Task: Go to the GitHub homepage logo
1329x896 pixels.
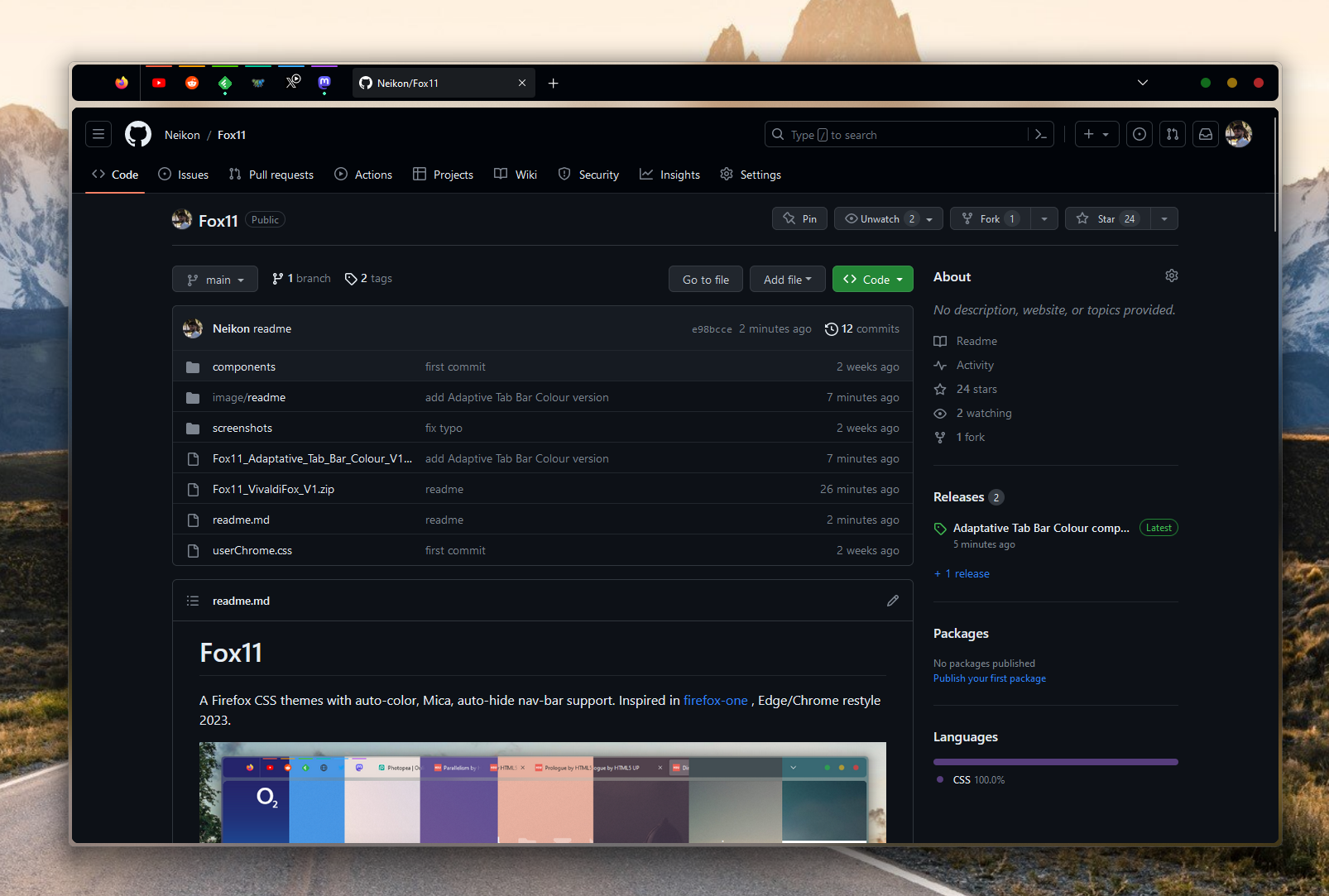Action: 138,134
